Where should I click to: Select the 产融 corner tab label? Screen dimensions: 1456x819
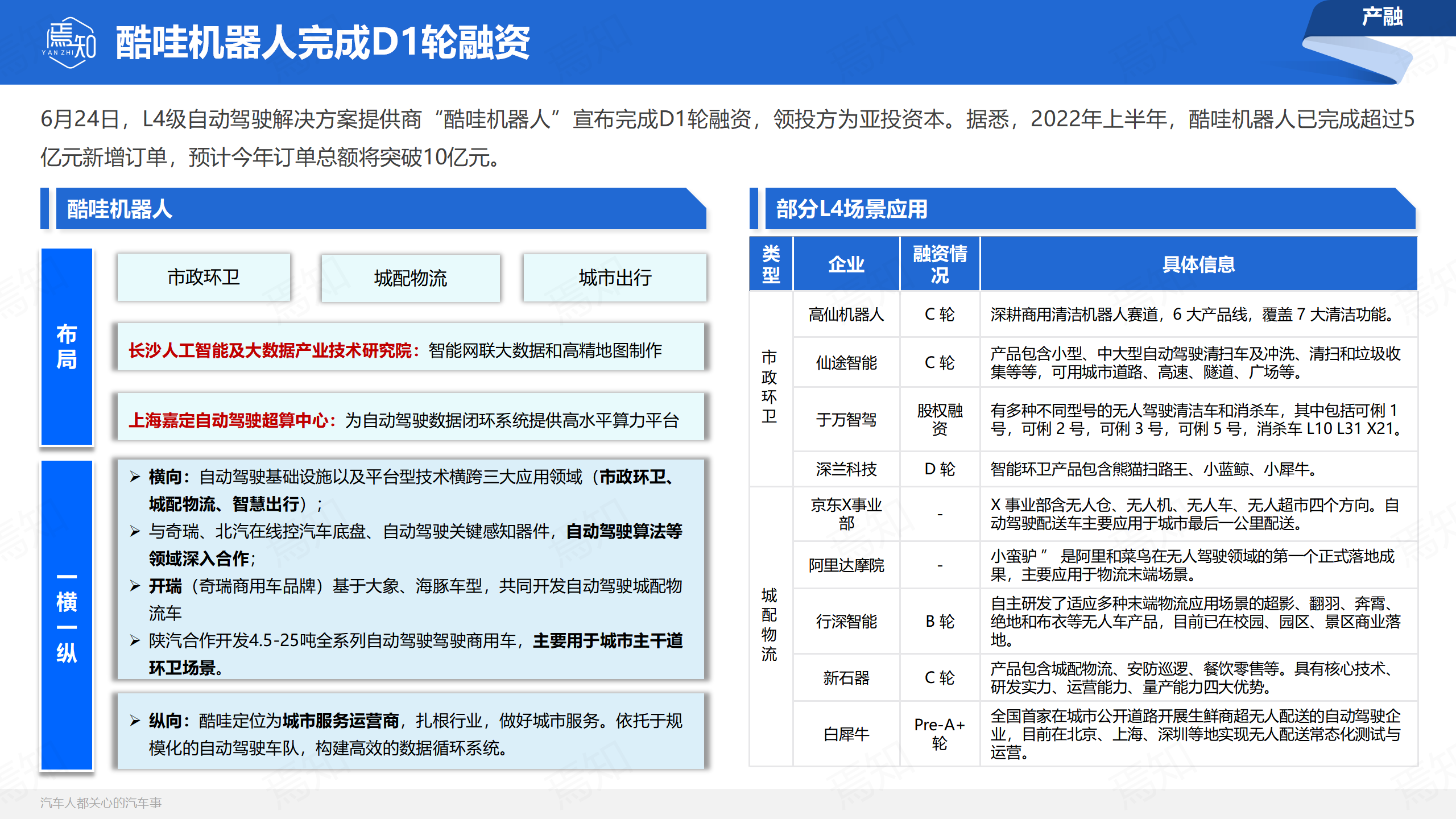click(1382, 16)
